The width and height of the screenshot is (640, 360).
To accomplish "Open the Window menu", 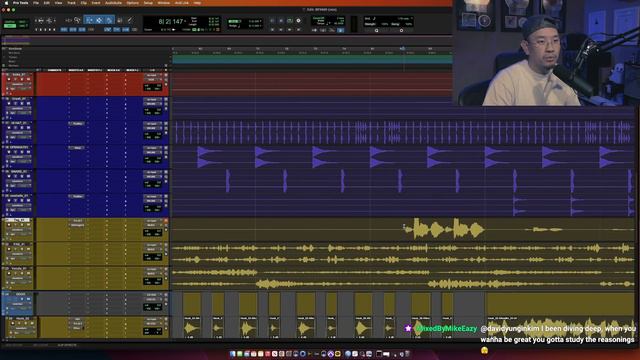I will [164, 3].
